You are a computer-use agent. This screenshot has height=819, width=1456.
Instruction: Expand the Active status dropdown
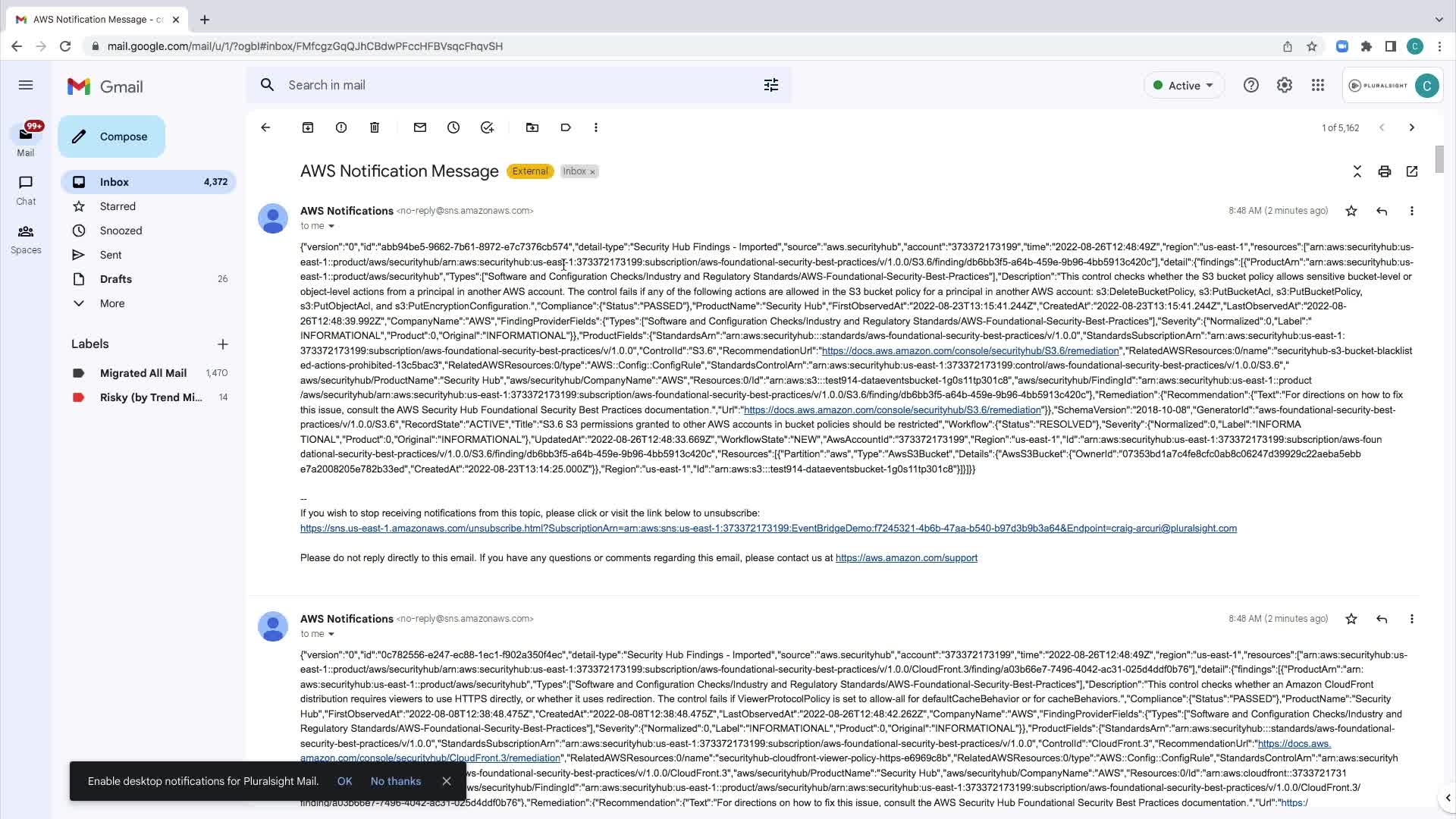coord(1184,86)
